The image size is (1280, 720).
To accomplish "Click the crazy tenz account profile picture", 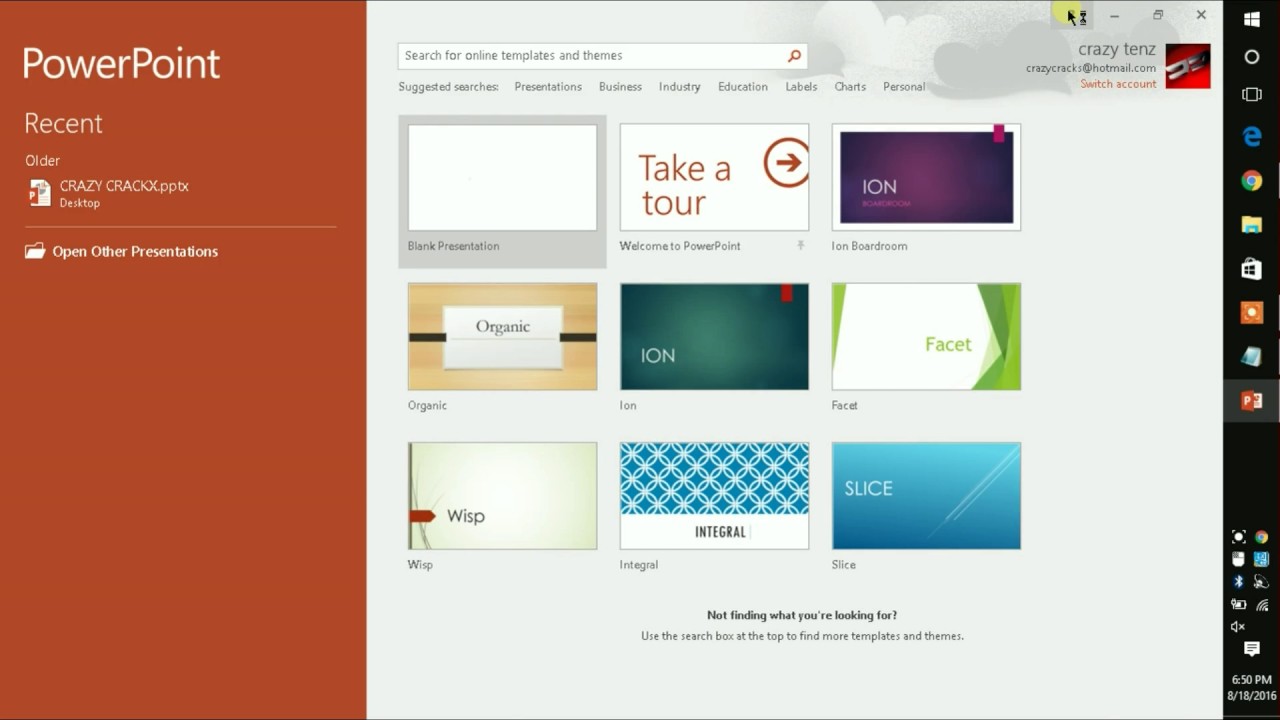I will (1188, 66).
